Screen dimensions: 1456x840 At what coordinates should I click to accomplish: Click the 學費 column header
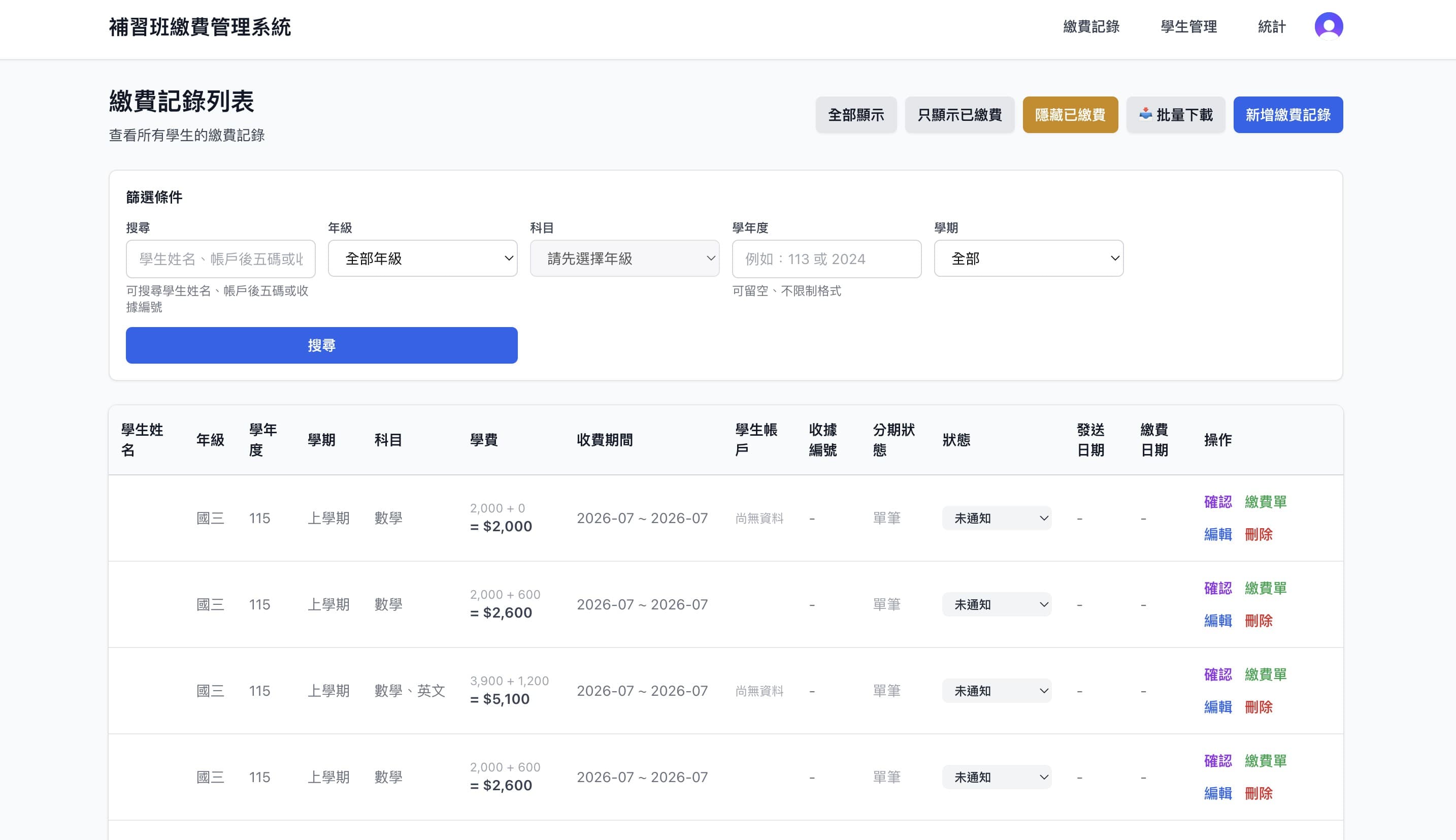(484, 440)
